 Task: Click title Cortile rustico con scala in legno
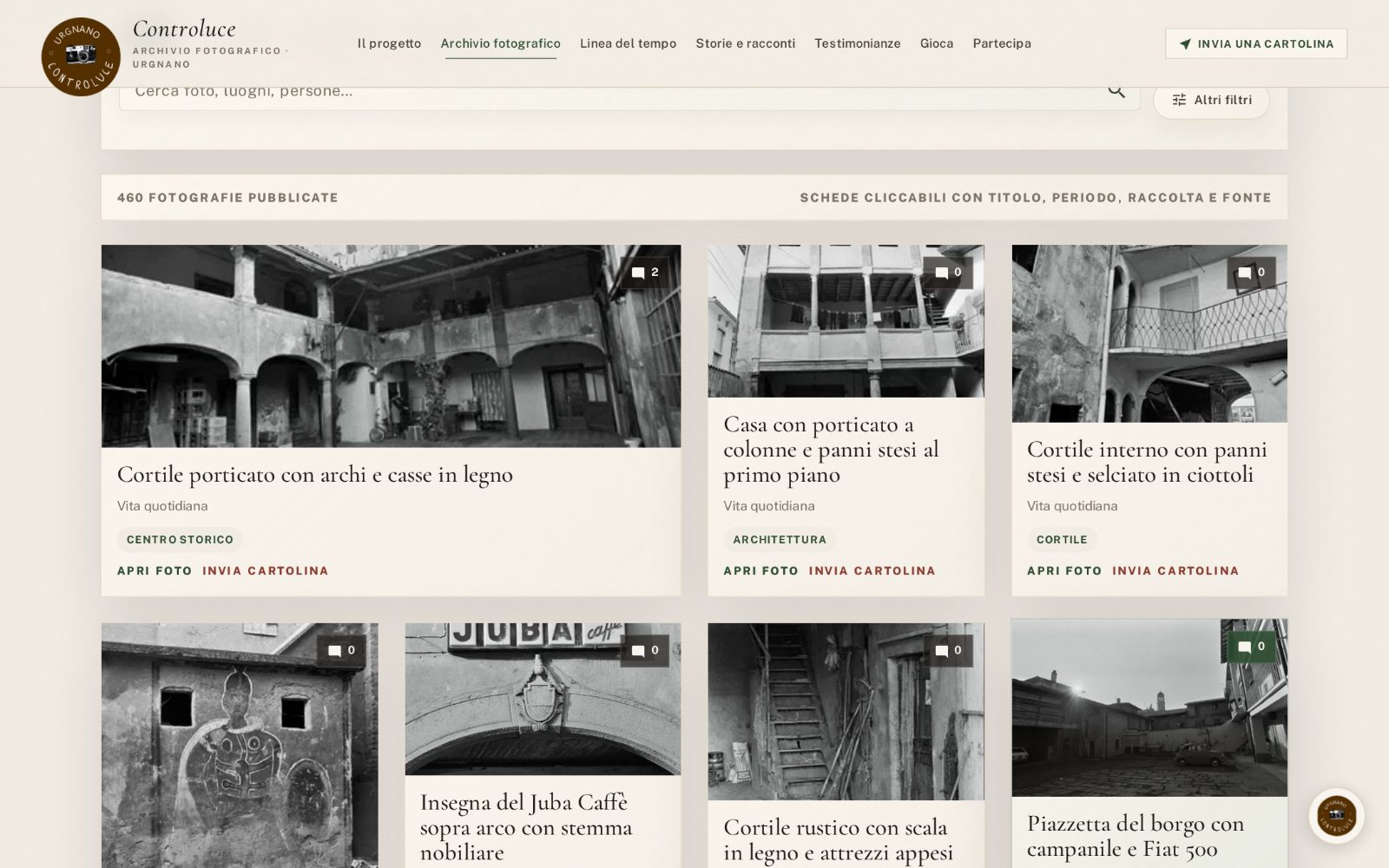click(839, 840)
